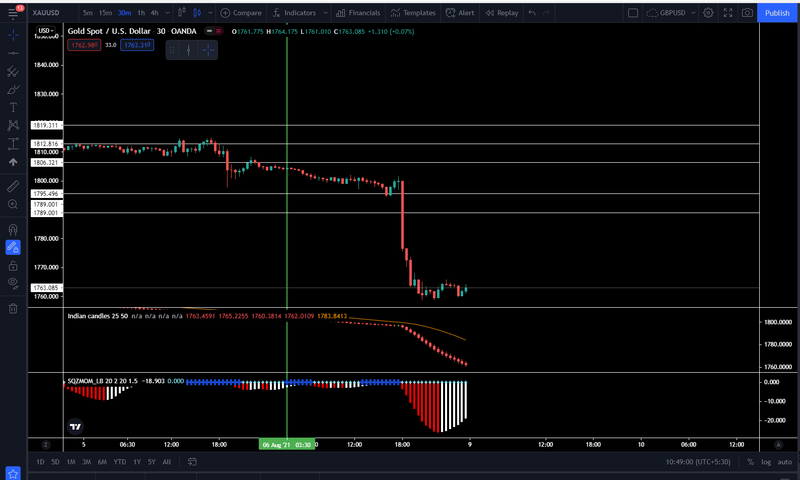Take a chart snapshot with camera

pyautogui.click(x=747, y=13)
